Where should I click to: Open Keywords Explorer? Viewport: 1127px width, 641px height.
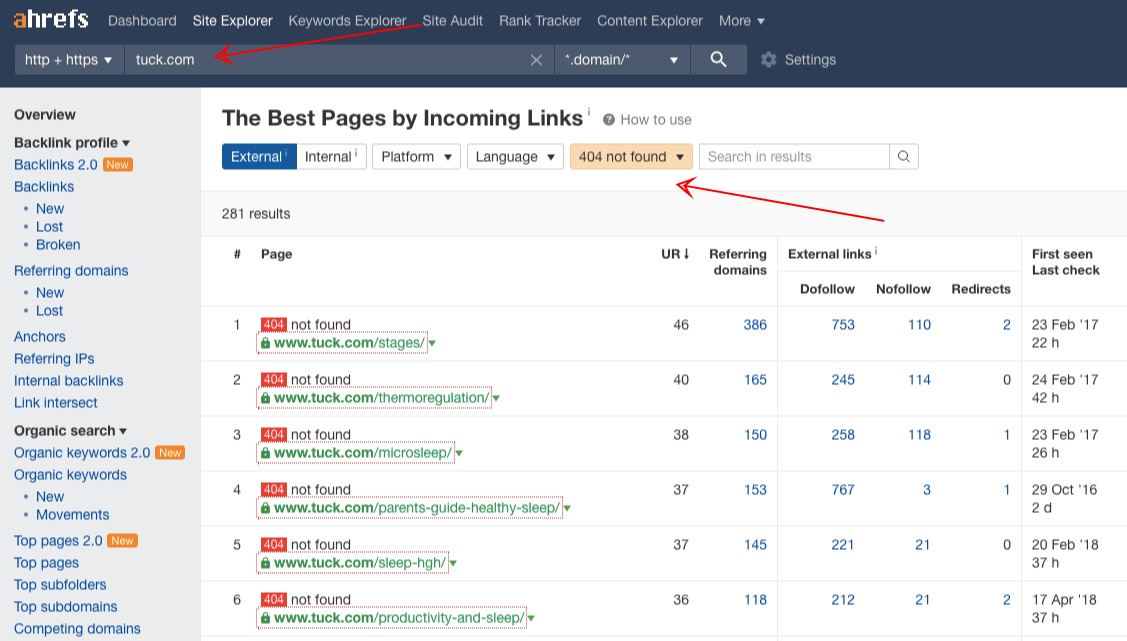pos(347,21)
